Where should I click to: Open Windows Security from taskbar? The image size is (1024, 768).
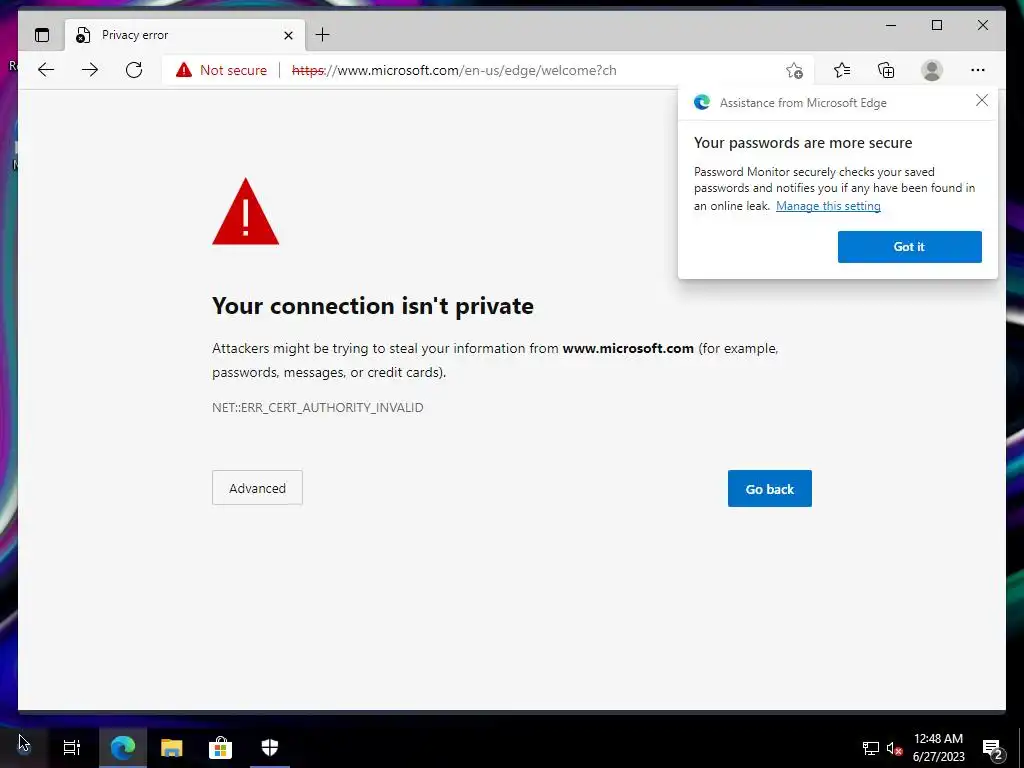tap(270, 746)
